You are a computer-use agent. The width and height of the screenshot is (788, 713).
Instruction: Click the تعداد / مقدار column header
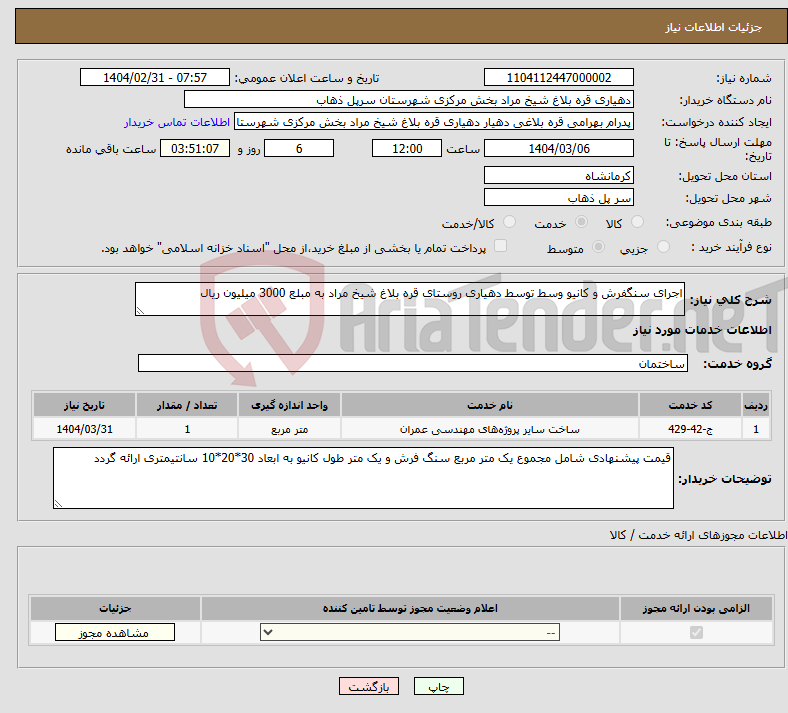point(186,405)
